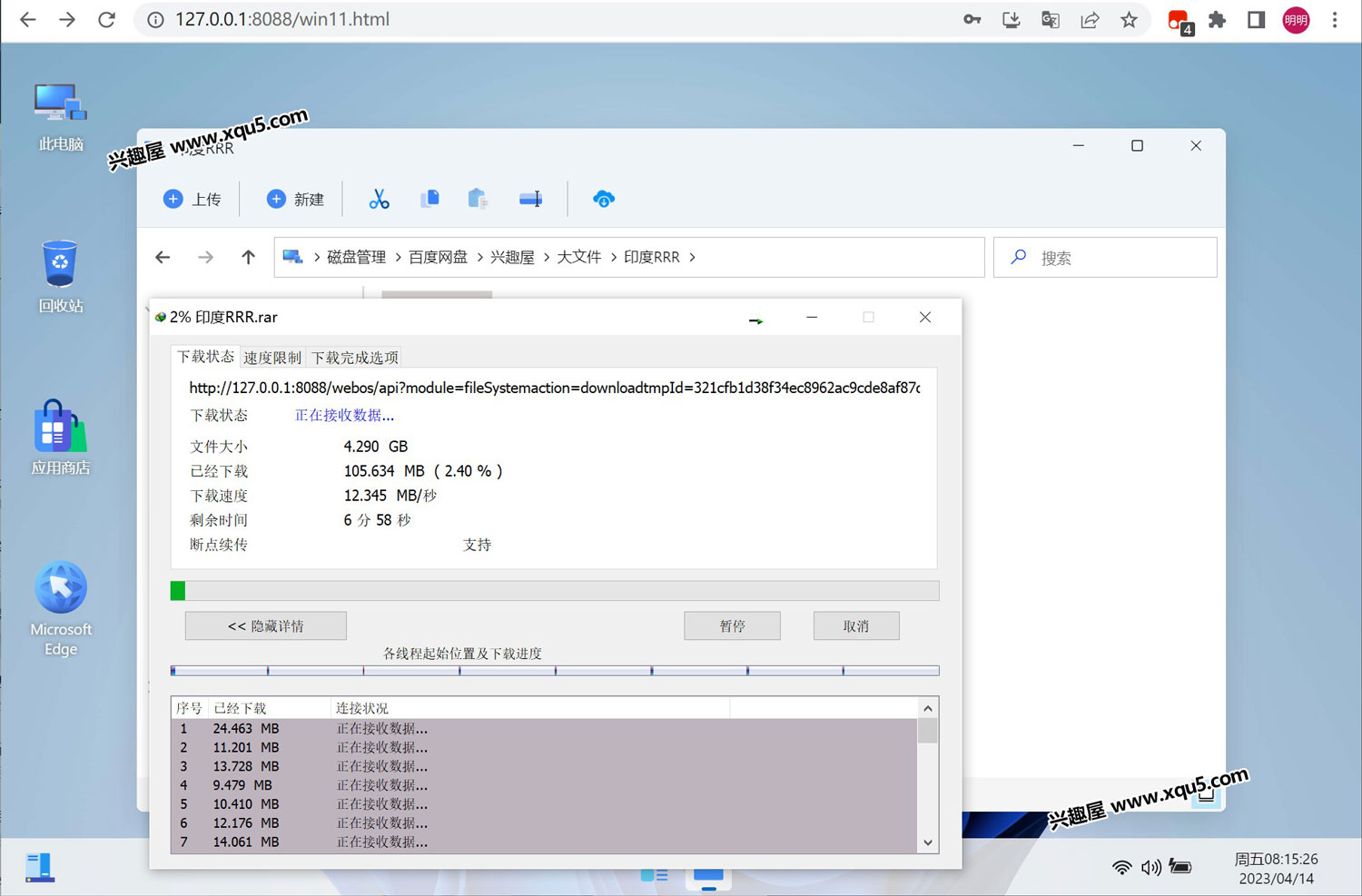
Task: Click the 连接状况 column header
Action: point(529,708)
